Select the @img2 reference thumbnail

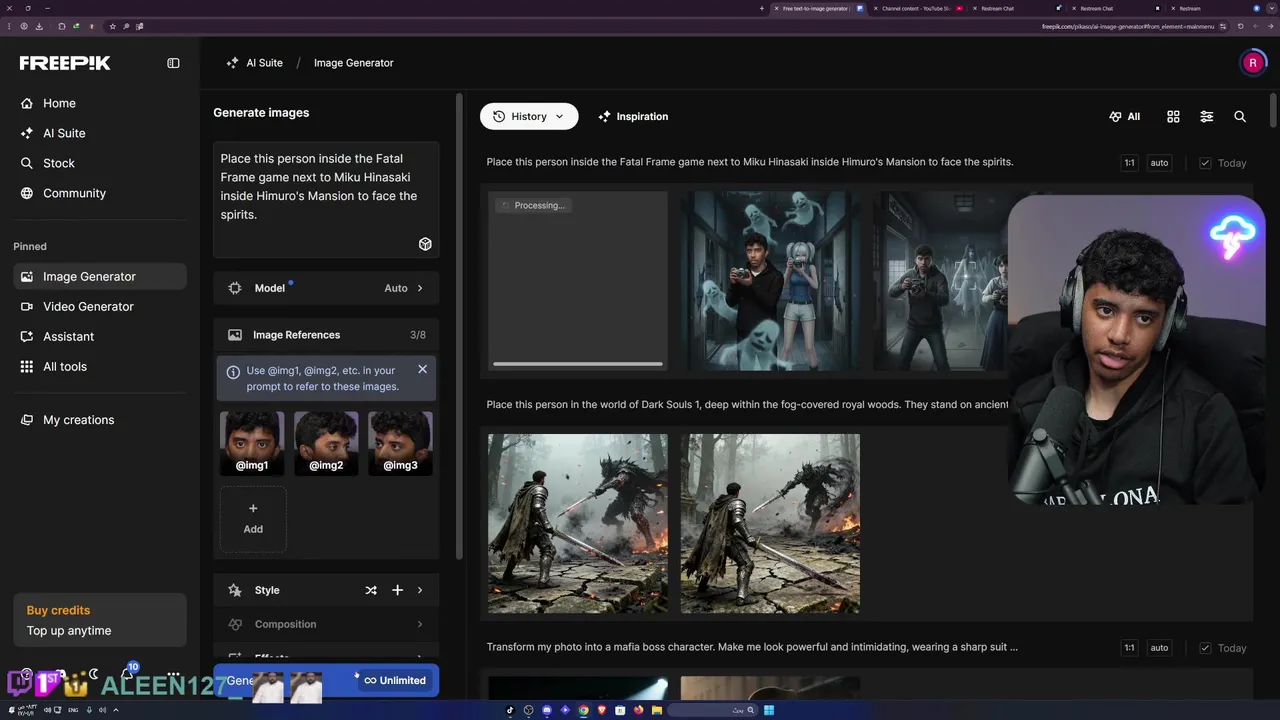pyautogui.click(x=326, y=443)
